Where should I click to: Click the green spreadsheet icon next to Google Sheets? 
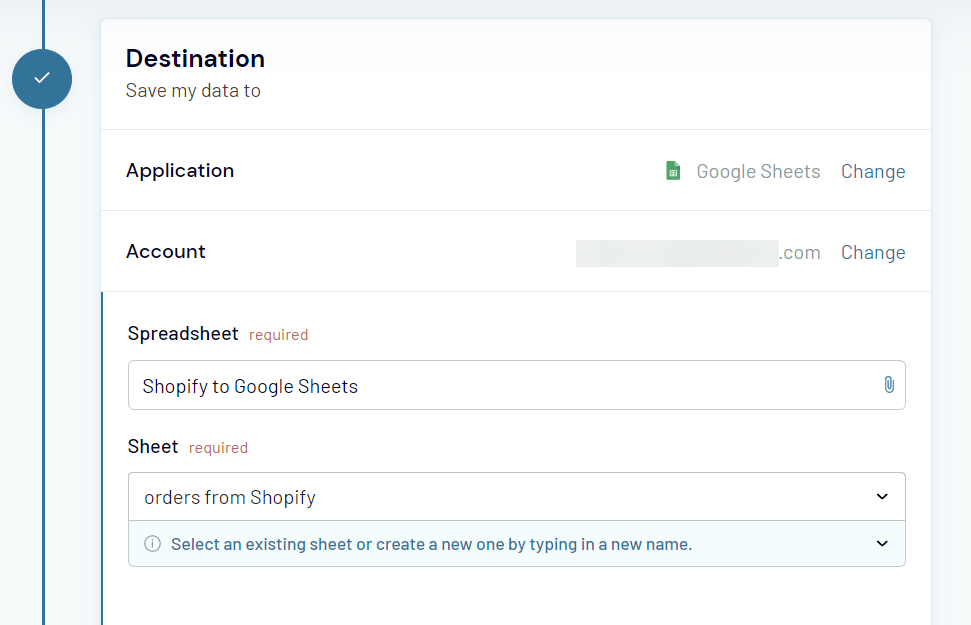(x=672, y=170)
